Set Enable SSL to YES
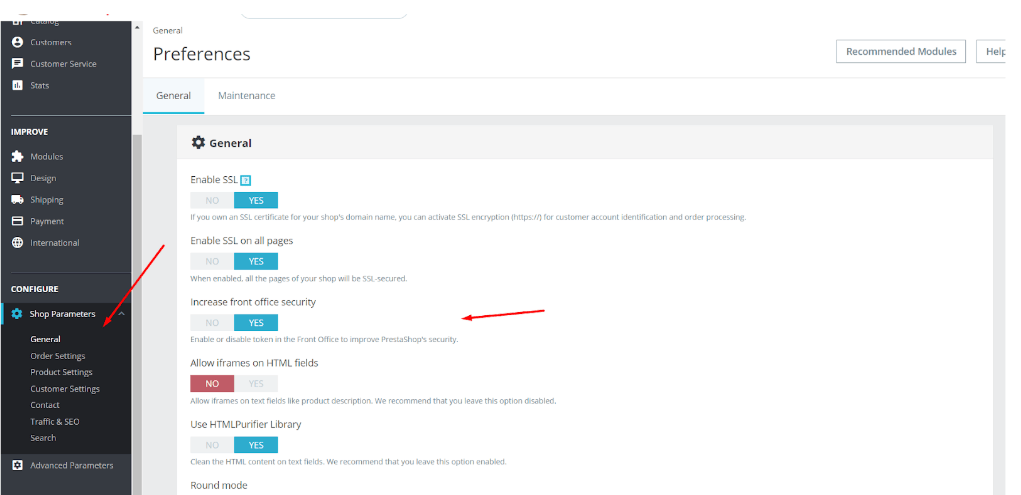 (256, 200)
